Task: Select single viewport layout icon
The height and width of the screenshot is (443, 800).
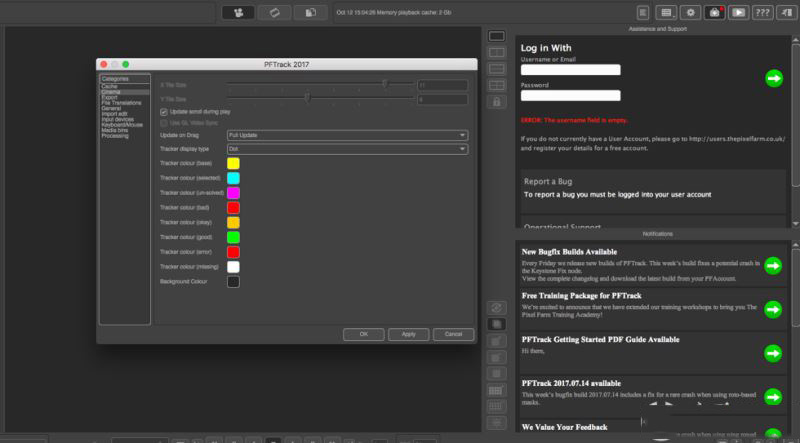Action: click(x=496, y=36)
